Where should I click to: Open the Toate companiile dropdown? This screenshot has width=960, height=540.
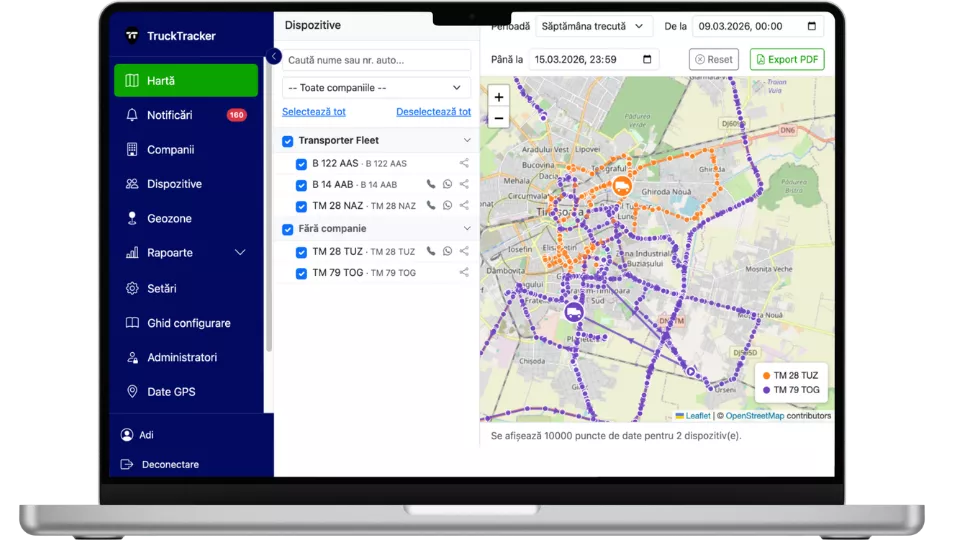pyautogui.click(x=376, y=88)
